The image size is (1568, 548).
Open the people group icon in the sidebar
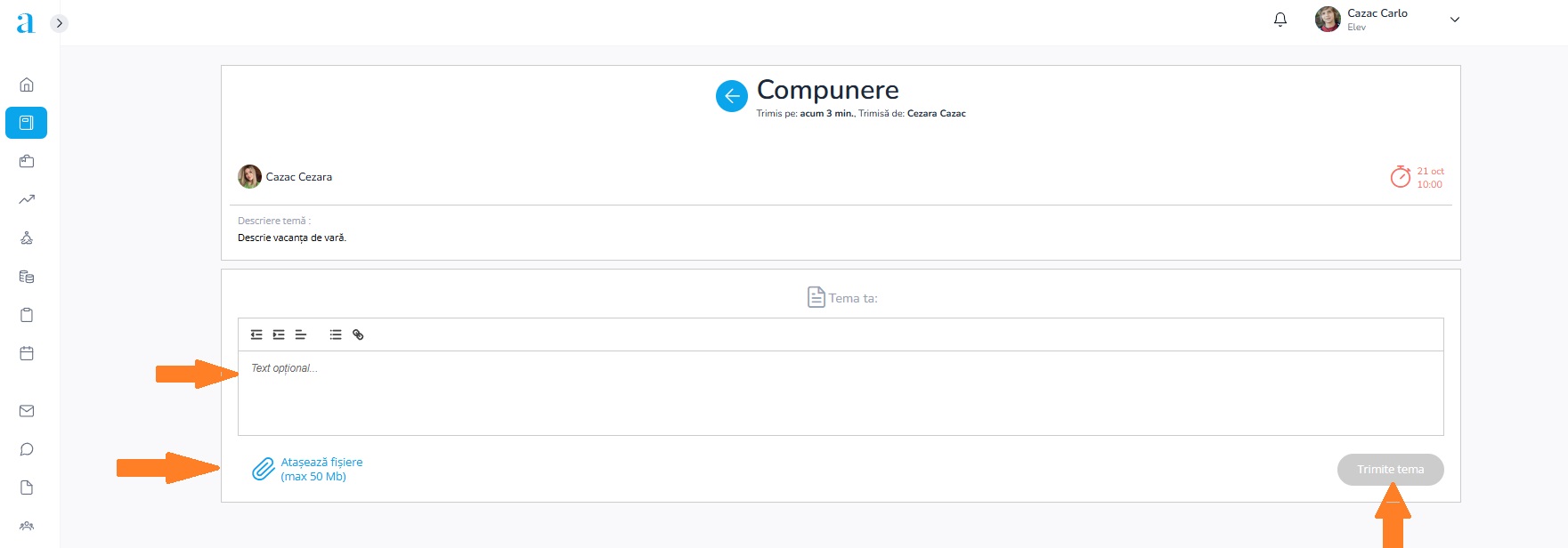pos(27,526)
